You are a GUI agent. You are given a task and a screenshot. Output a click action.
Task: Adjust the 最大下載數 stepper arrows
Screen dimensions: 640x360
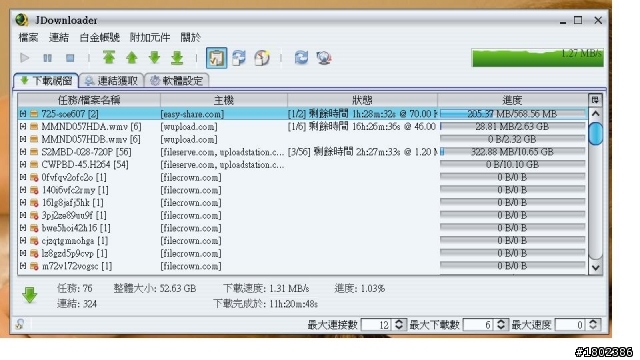tap(501, 325)
